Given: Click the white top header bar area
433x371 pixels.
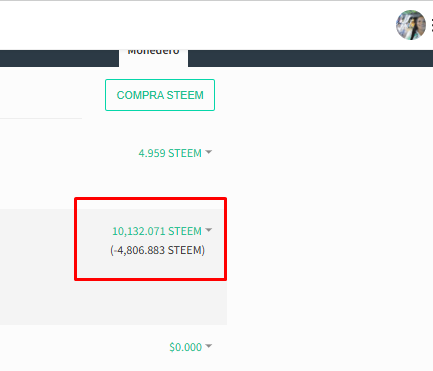Looking at the screenshot, I should tap(197, 25).
